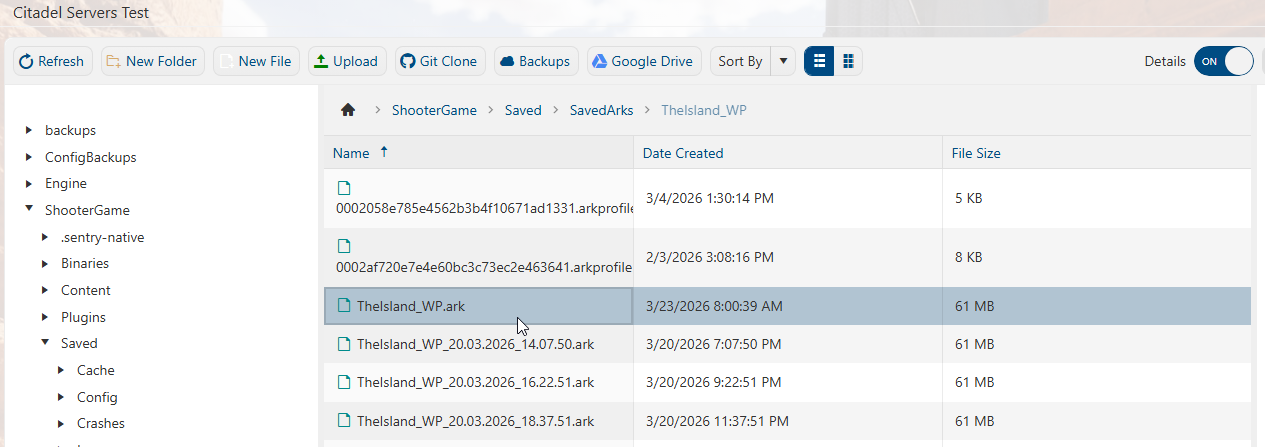The height and width of the screenshot is (447, 1265).
Task: Toggle the Details switch off
Action: point(1223,62)
